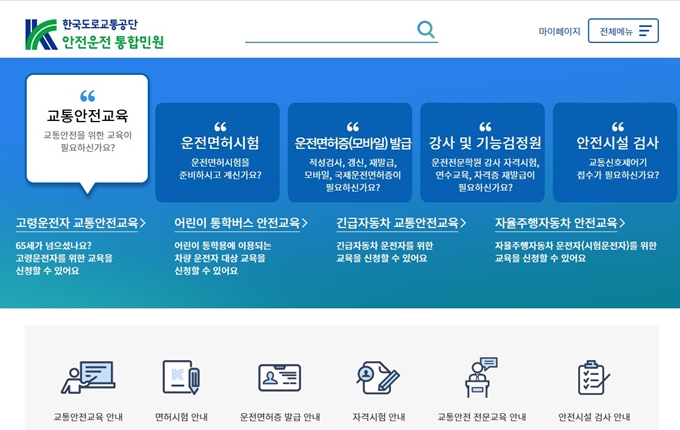Click chevron next to 긴급자동차 교통안전교육
Viewport: 680px width, 430px height.
coord(463,223)
